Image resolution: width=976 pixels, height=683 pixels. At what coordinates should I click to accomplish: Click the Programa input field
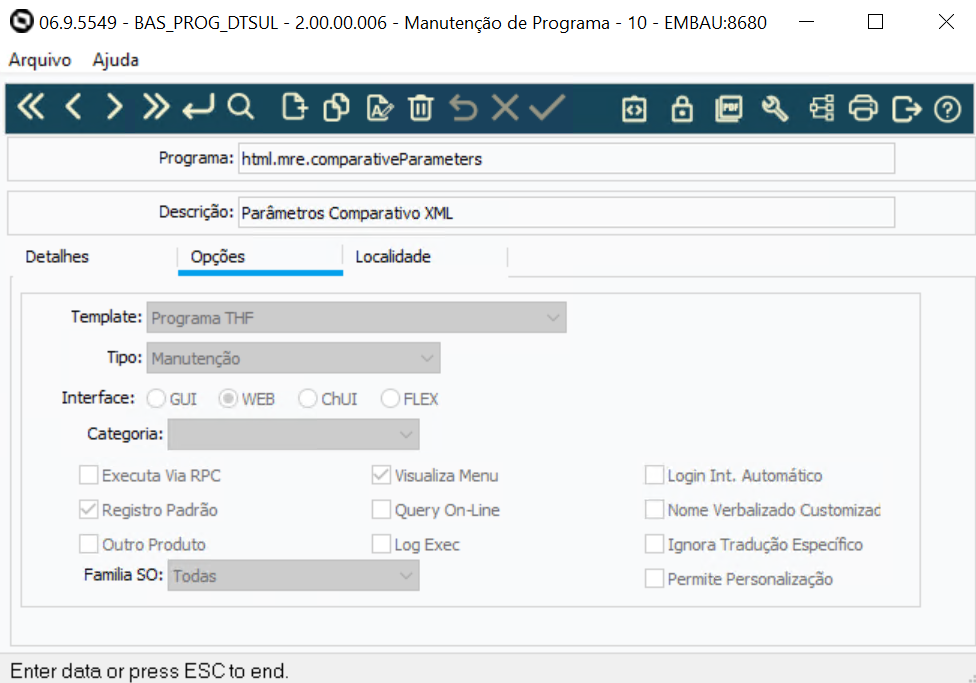(x=566, y=159)
